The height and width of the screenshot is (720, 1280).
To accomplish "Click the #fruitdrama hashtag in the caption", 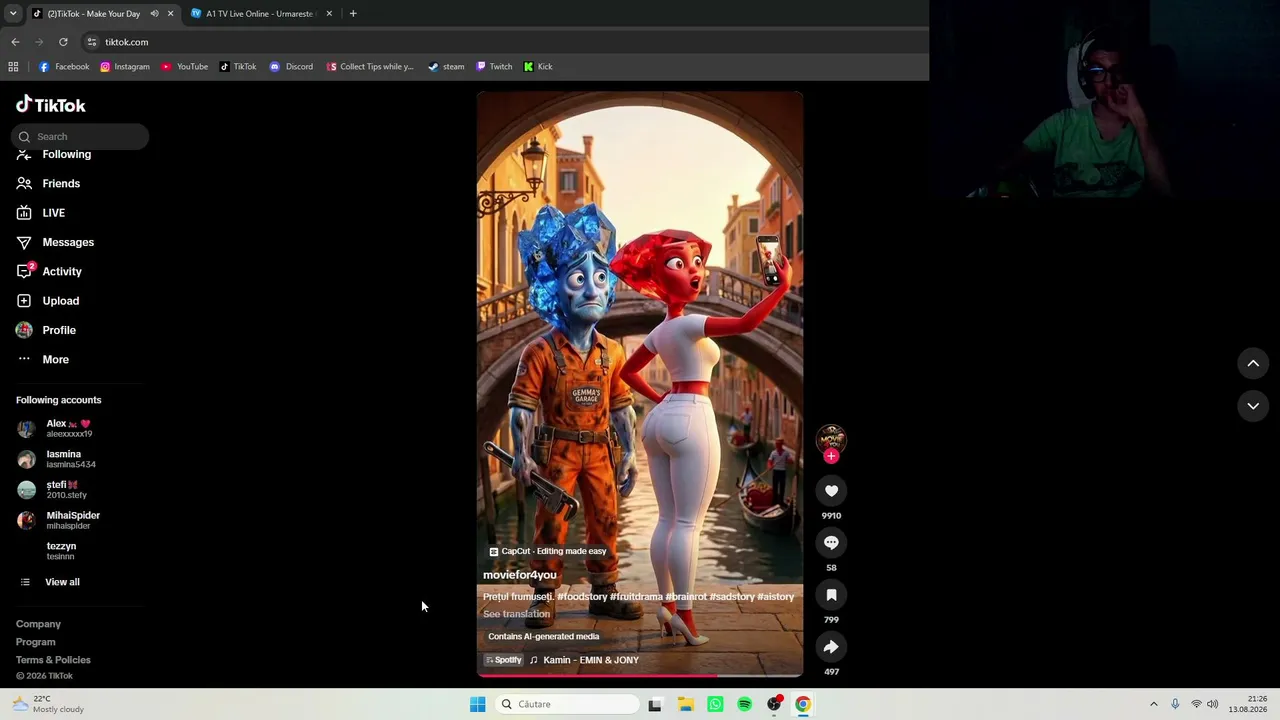I will click(x=636, y=597).
